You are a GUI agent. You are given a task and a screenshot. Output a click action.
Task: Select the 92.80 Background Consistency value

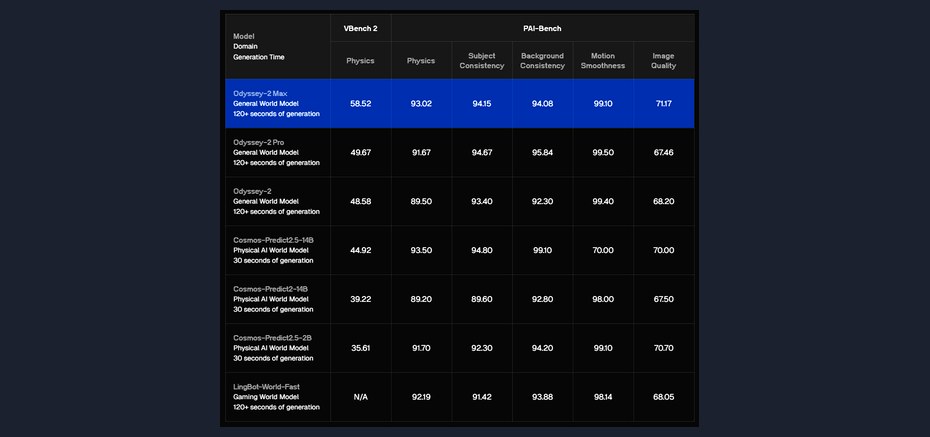click(542, 299)
